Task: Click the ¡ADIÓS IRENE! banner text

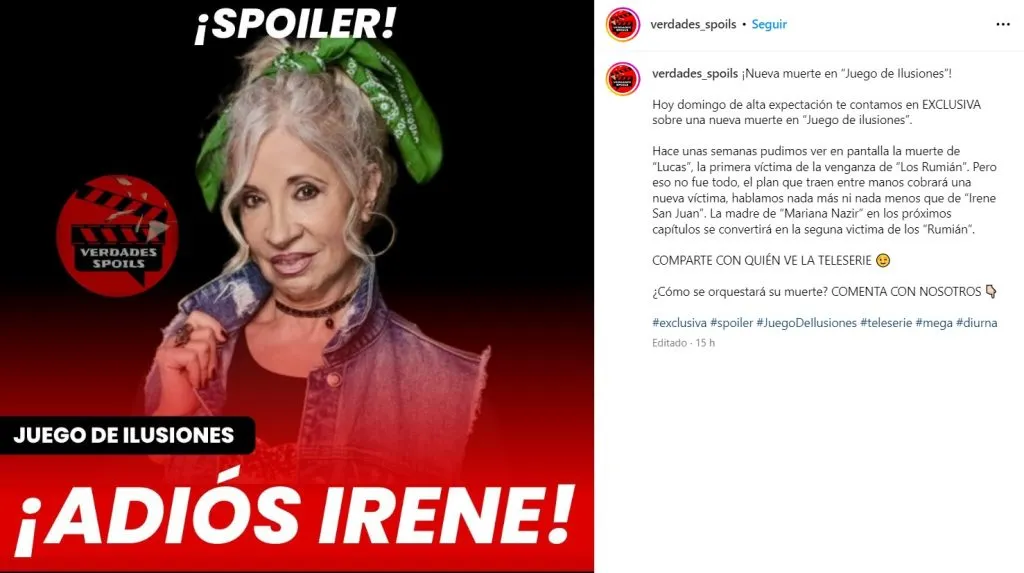Action: (x=295, y=517)
